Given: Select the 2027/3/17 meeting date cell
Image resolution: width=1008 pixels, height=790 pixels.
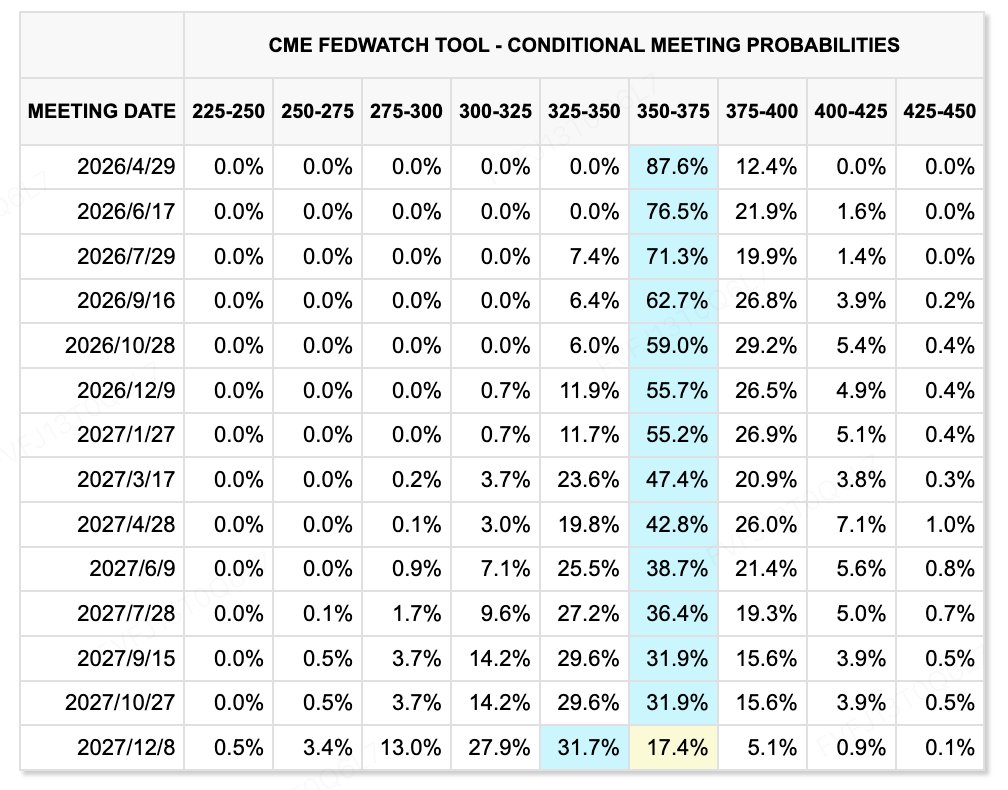Looking at the screenshot, I should [x=125, y=480].
